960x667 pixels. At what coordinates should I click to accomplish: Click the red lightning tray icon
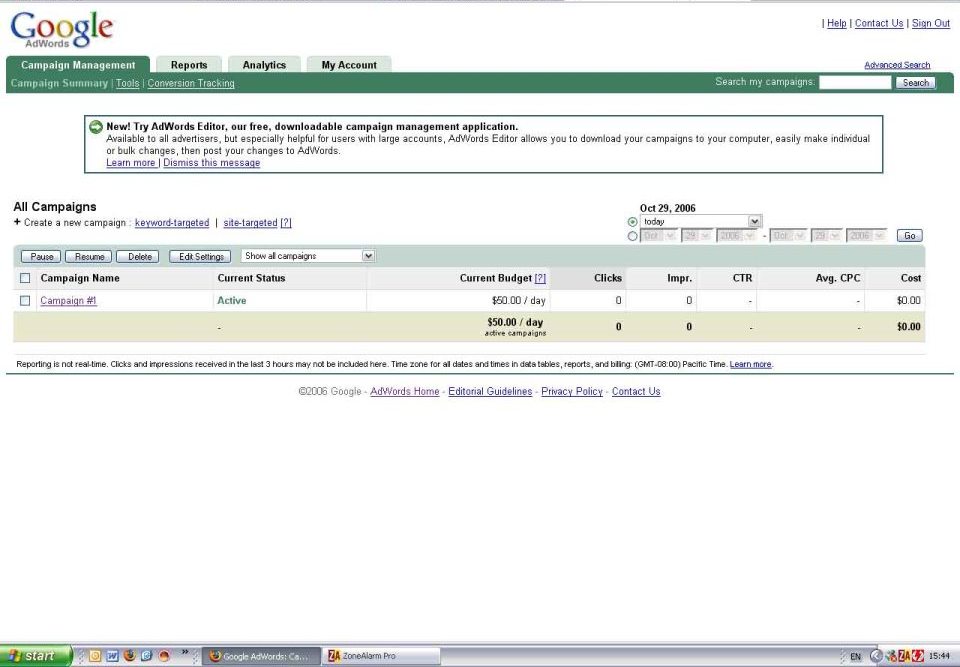pos(918,656)
